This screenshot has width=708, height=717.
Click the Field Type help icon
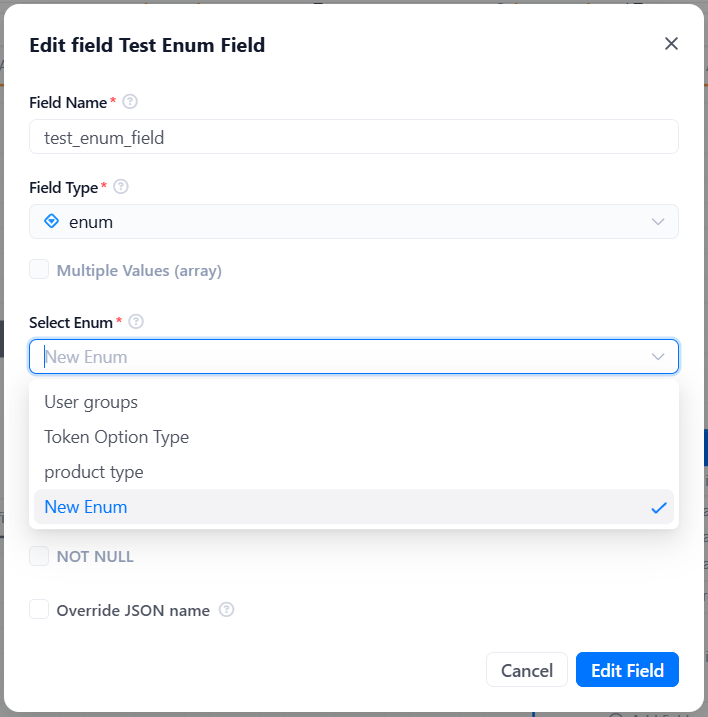click(121, 187)
